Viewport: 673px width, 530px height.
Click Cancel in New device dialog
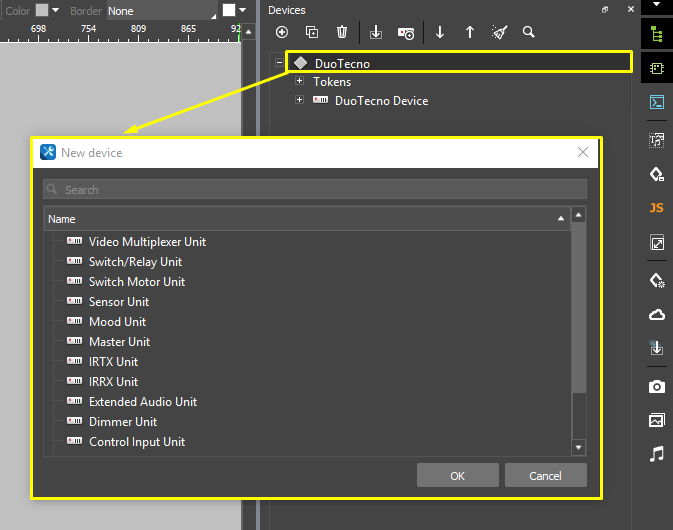tap(545, 475)
